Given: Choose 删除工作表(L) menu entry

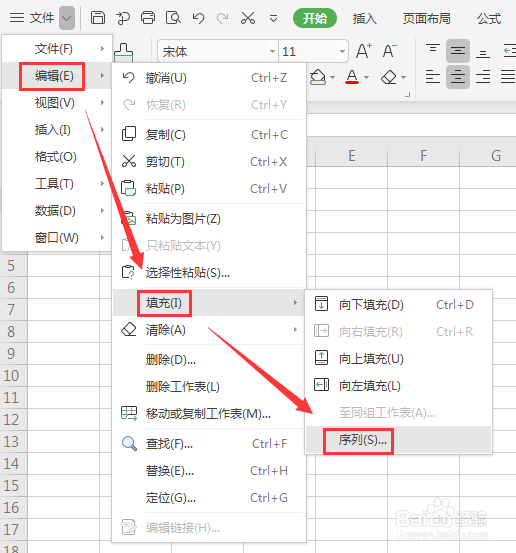Looking at the screenshot, I should coord(209,387).
